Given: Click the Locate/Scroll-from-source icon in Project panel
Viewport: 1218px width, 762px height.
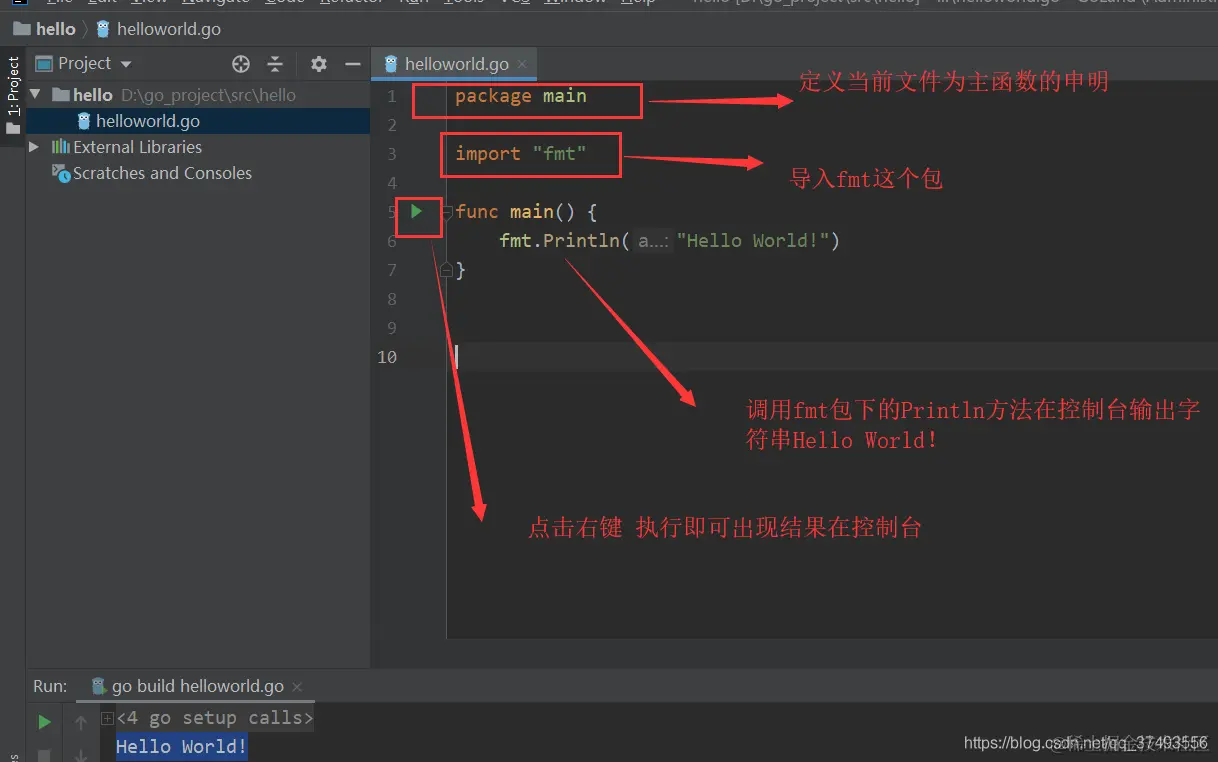Looking at the screenshot, I should (x=239, y=63).
